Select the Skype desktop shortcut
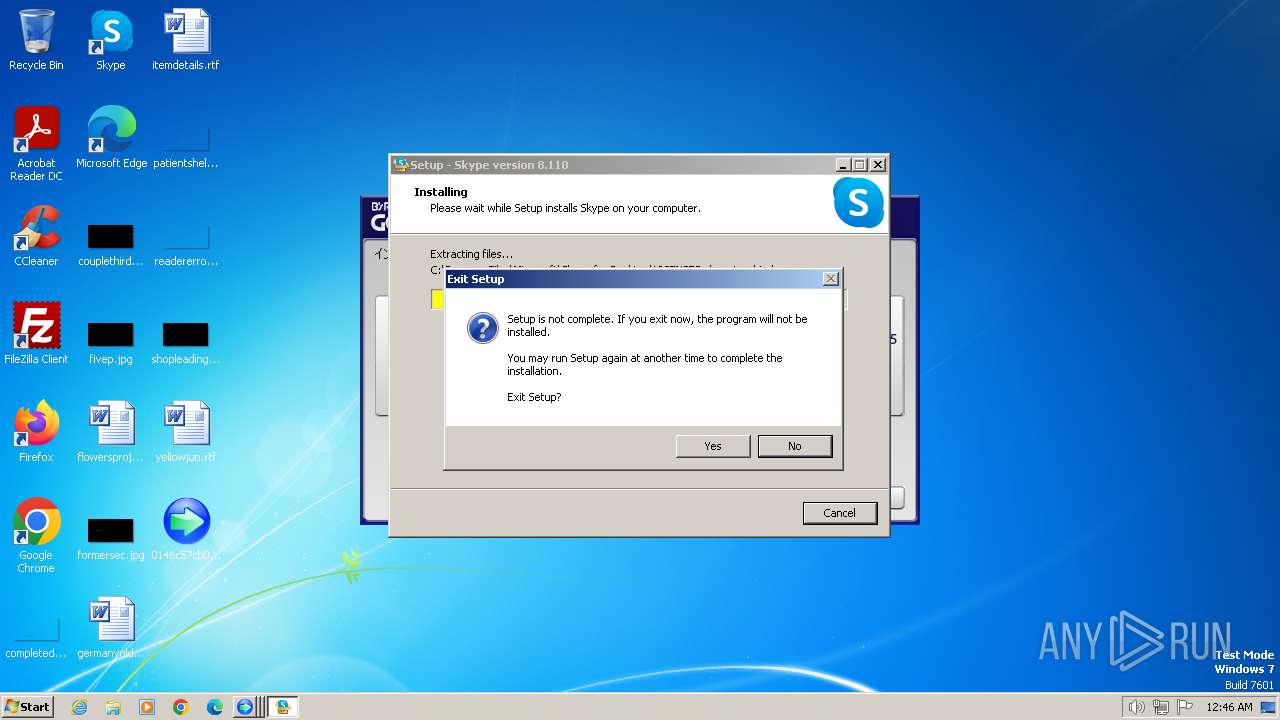The image size is (1280, 720). (110, 41)
